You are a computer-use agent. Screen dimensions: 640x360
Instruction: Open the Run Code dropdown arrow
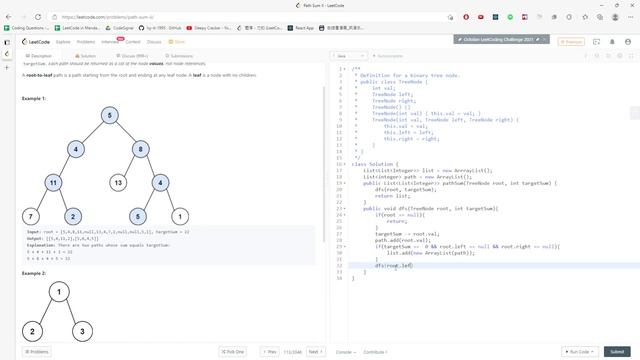tap(592, 351)
